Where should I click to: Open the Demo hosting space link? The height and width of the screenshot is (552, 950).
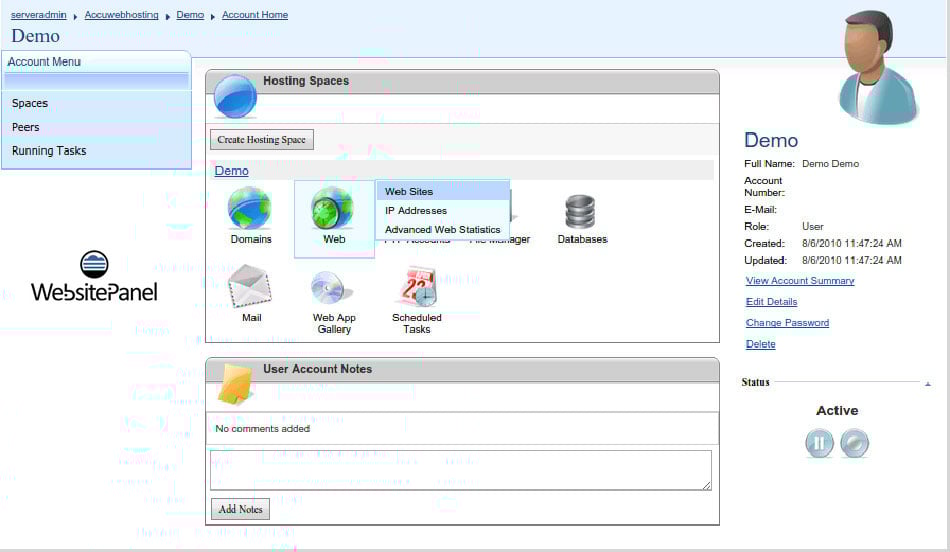[x=231, y=171]
